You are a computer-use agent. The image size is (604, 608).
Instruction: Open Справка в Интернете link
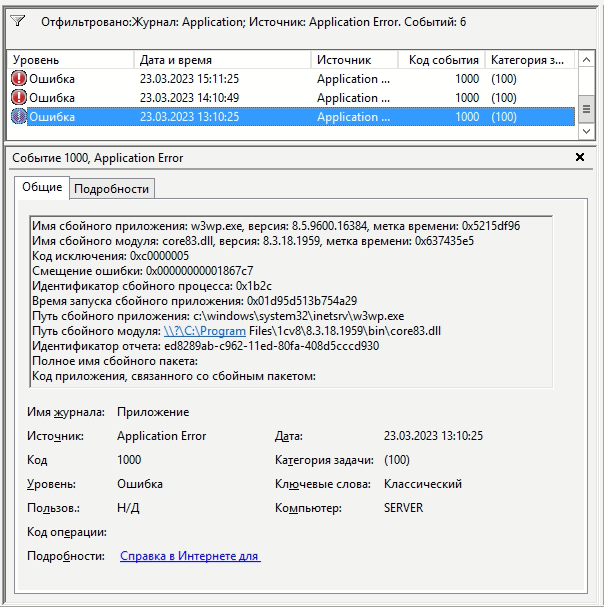click(x=190, y=556)
